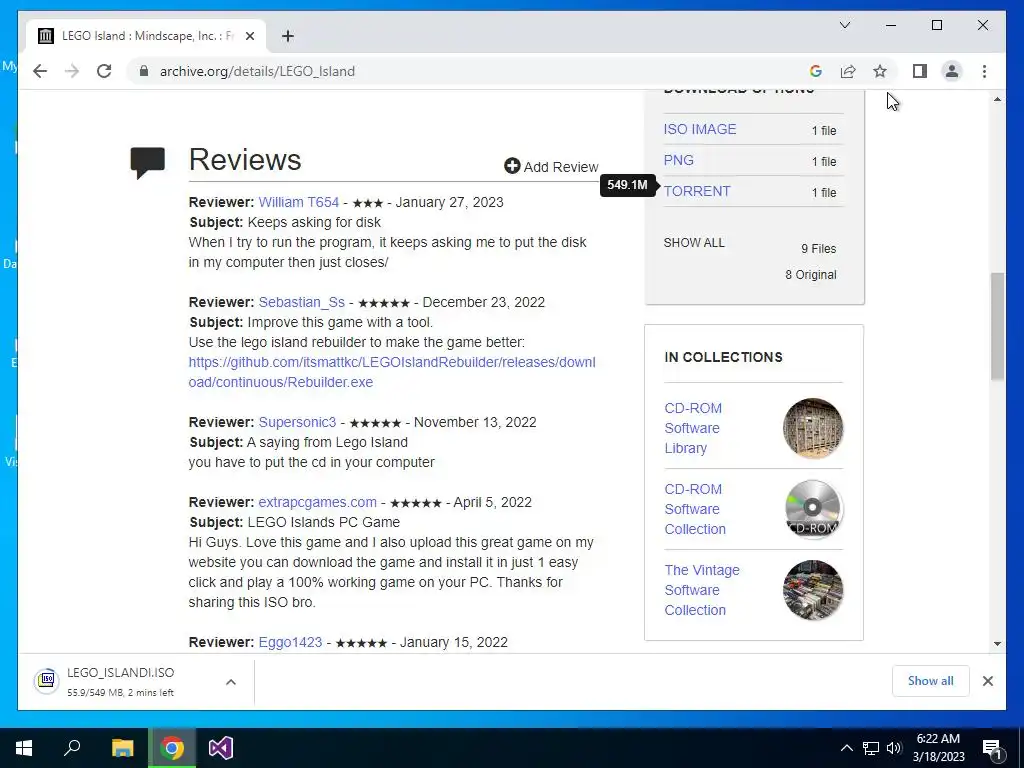This screenshot has width=1024, height=768.
Task: Open the Google icon in the address bar
Action: (816, 71)
